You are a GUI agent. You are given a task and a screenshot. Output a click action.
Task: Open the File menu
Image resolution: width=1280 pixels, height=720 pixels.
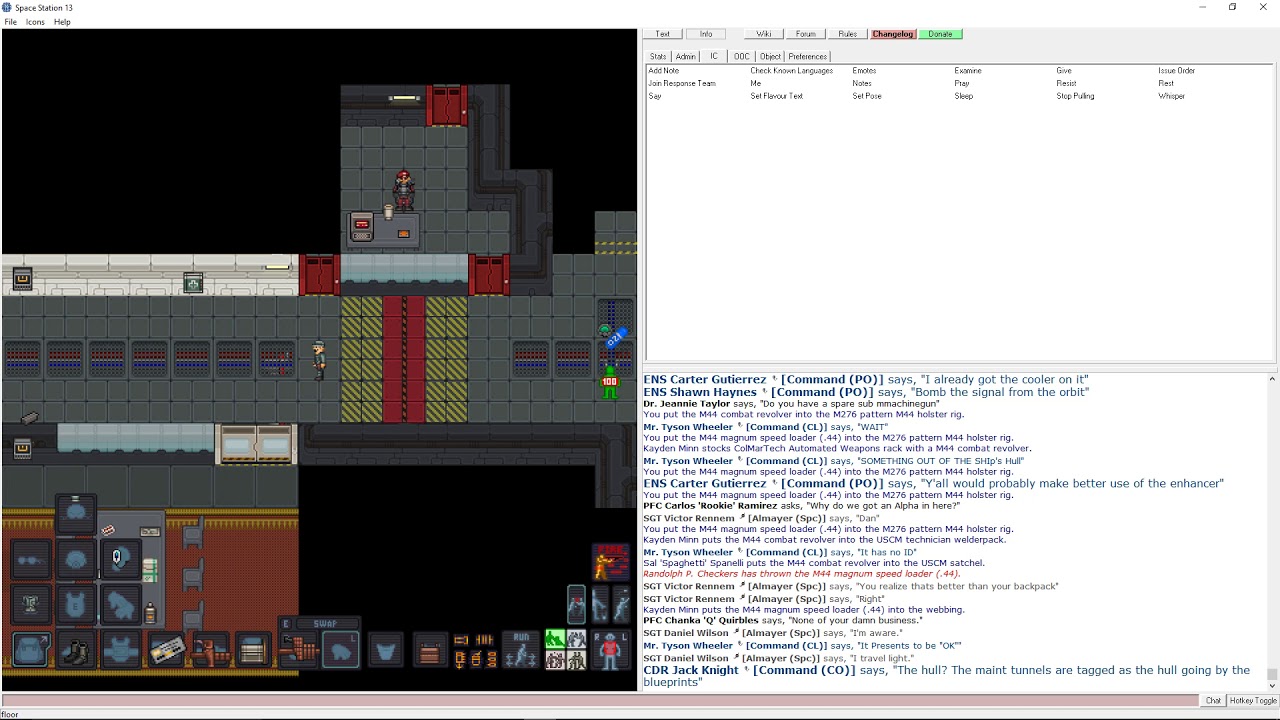(x=10, y=22)
